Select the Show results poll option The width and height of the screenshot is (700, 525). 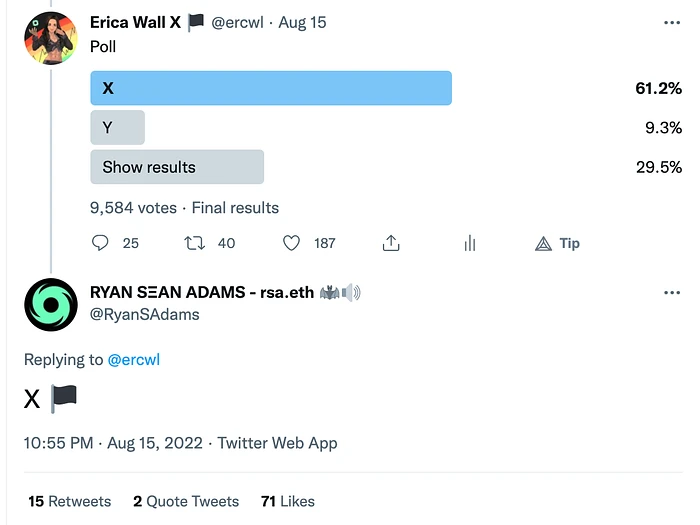click(177, 167)
